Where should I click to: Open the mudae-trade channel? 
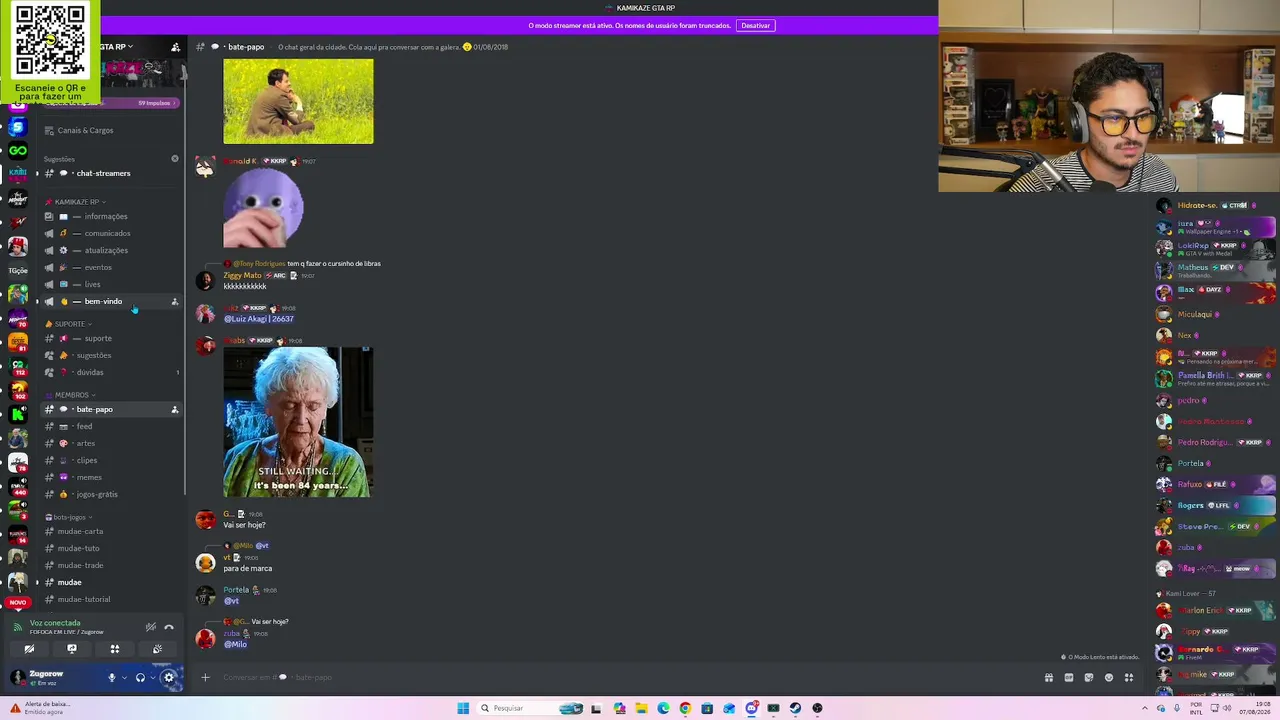click(x=111, y=565)
